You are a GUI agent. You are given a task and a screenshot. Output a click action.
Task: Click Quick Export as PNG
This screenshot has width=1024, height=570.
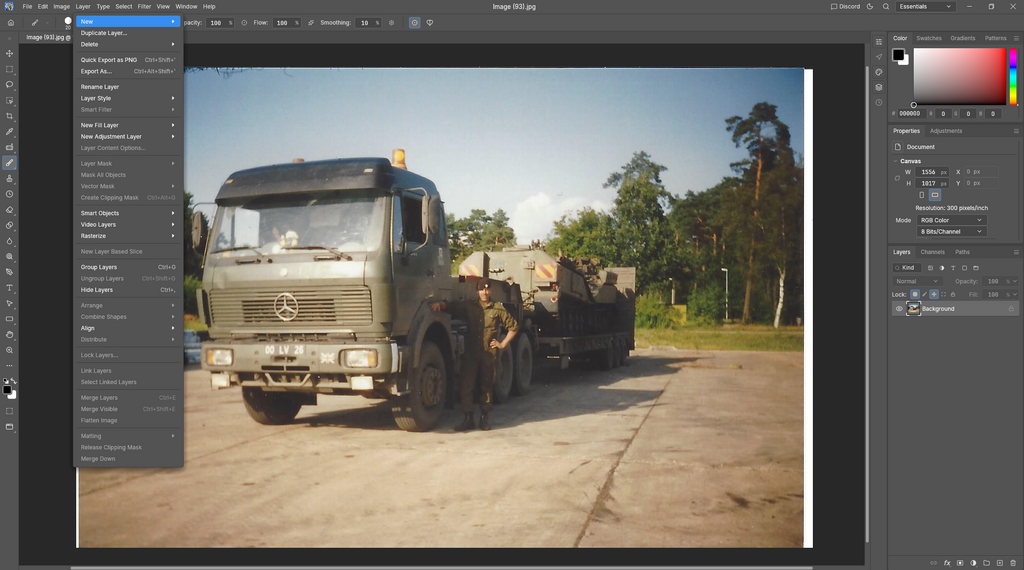(128, 60)
